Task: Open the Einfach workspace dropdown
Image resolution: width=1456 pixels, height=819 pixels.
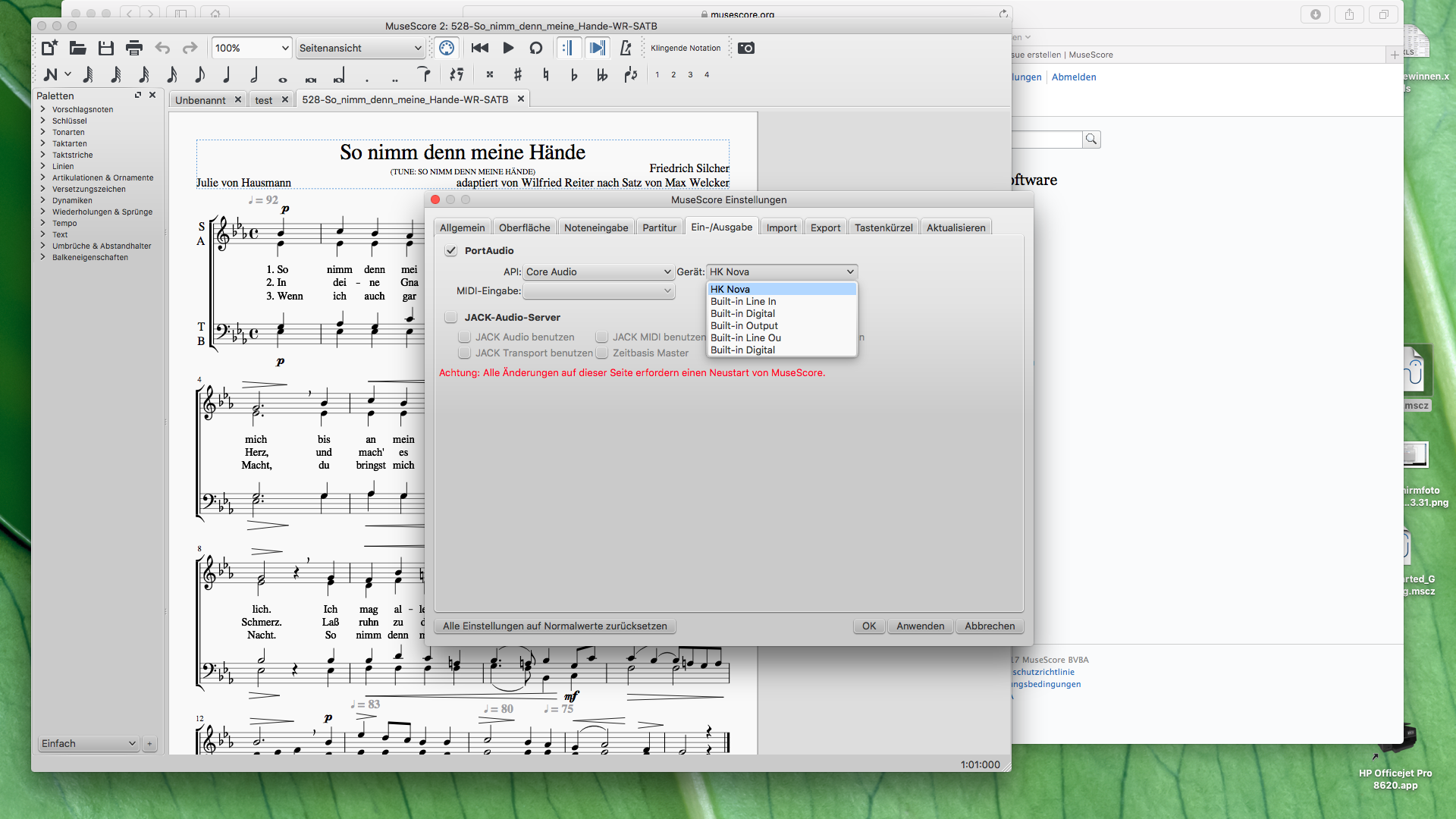Action: [x=89, y=744]
